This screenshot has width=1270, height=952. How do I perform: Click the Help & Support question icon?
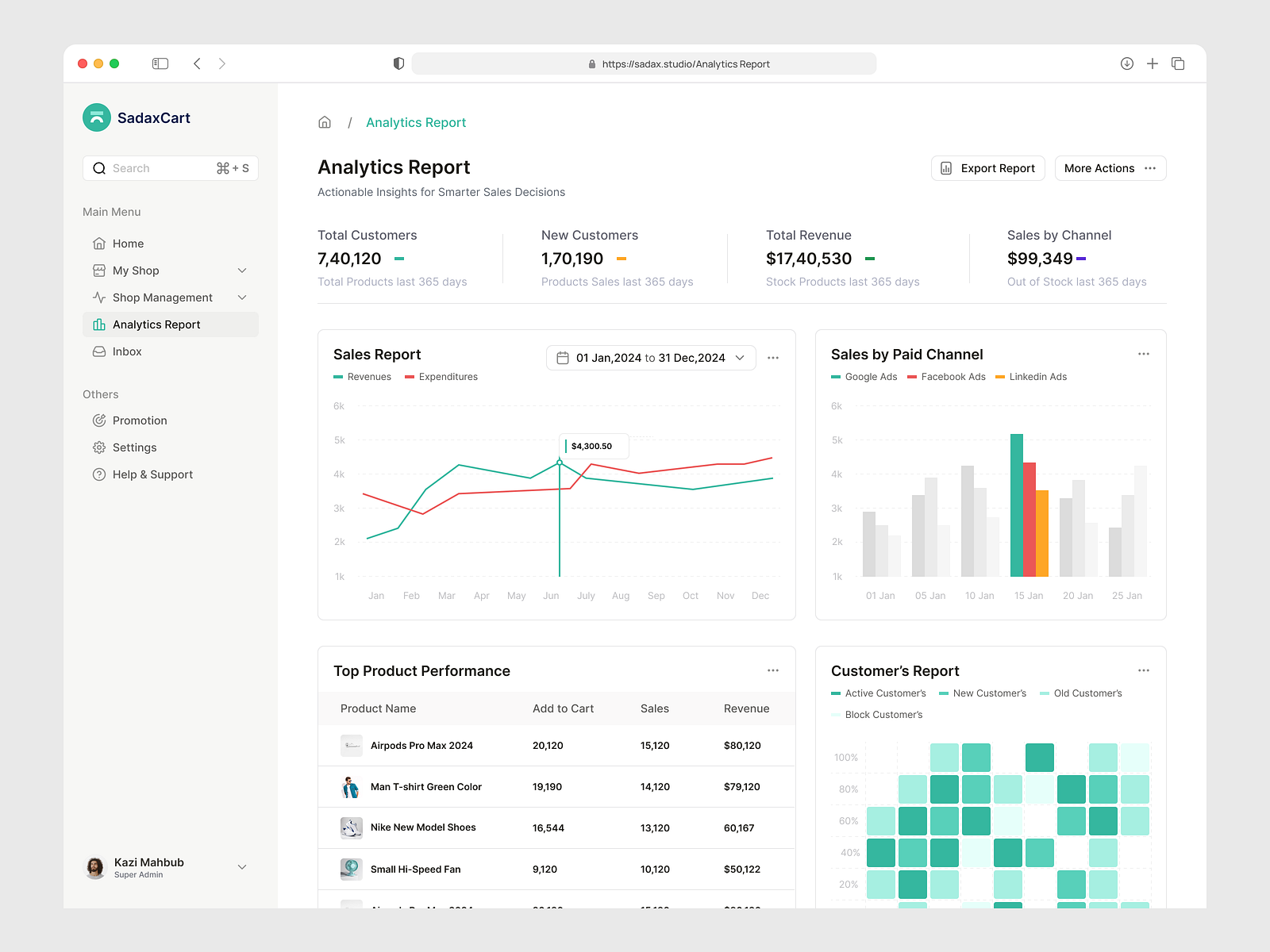click(98, 474)
